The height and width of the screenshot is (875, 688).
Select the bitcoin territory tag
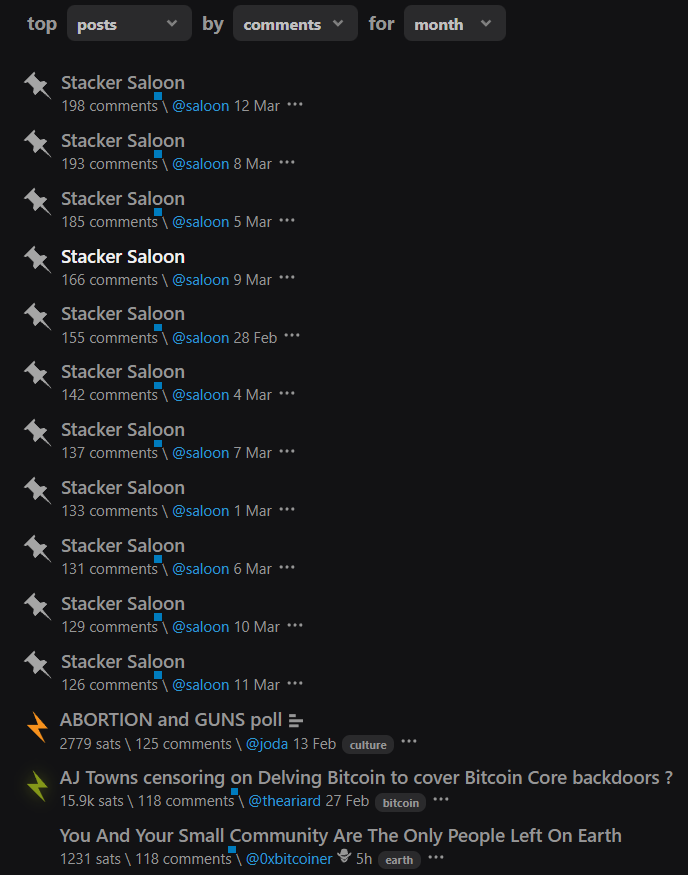point(401,803)
